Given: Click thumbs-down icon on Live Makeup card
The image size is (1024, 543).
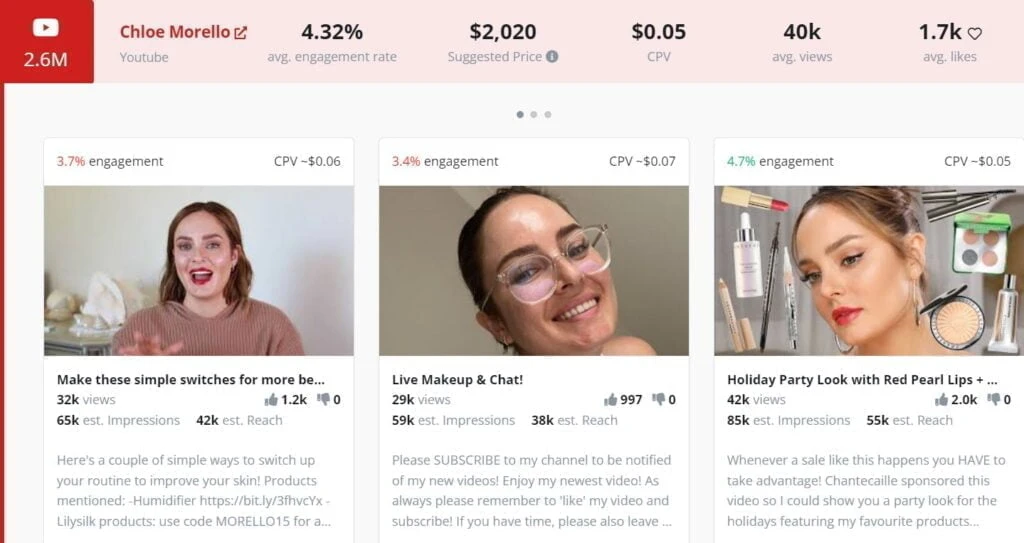Looking at the screenshot, I should (658, 399).
